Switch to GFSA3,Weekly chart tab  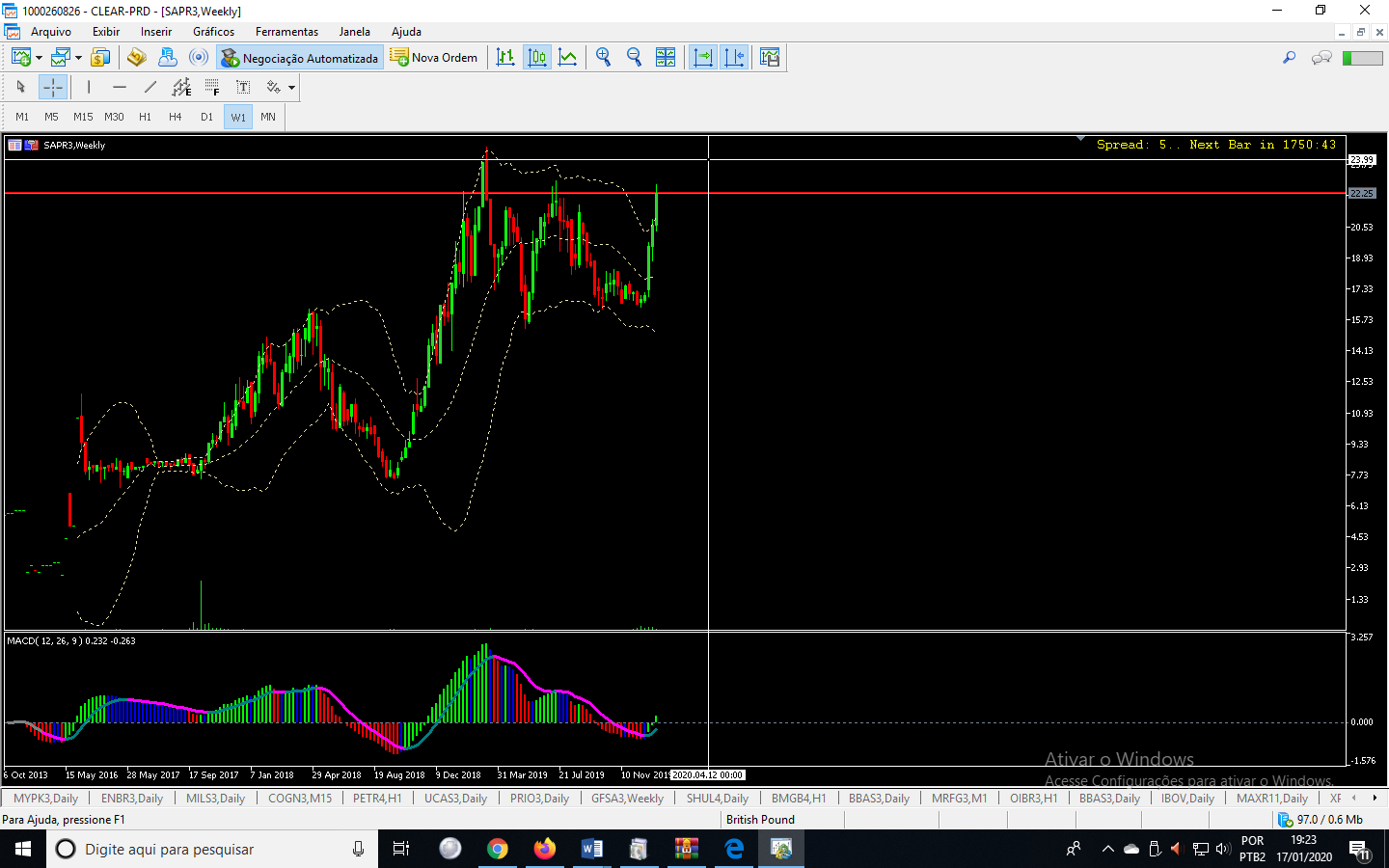627,799
